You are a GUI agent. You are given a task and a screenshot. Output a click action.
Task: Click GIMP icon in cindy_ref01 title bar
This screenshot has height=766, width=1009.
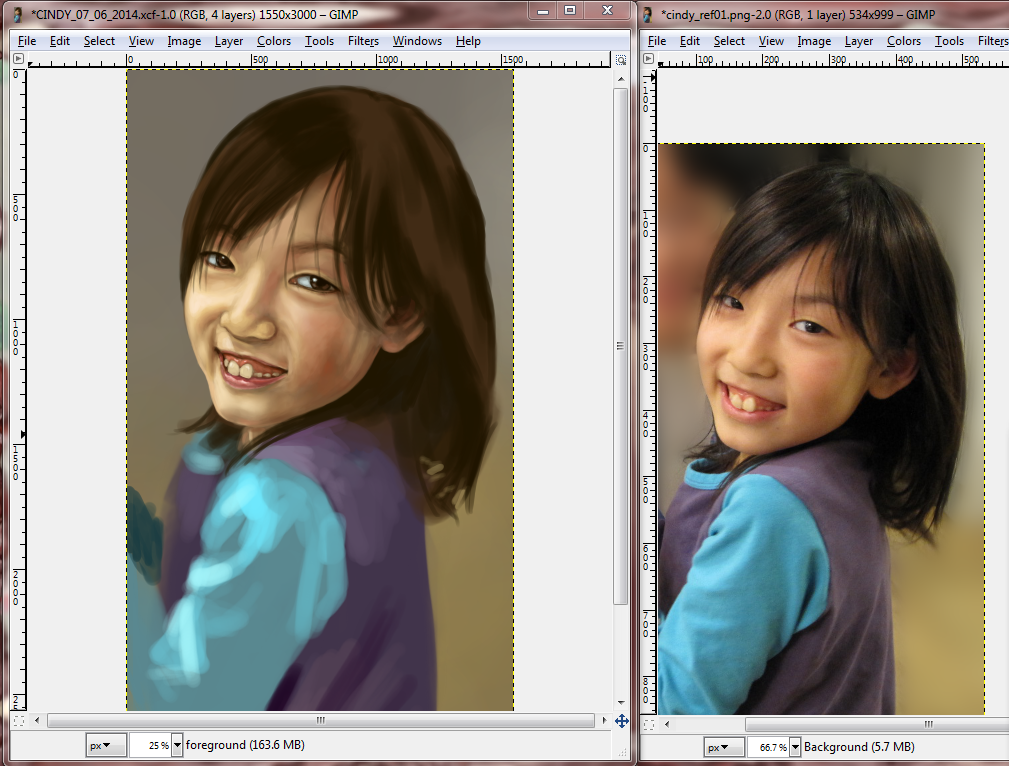point(648,14)
